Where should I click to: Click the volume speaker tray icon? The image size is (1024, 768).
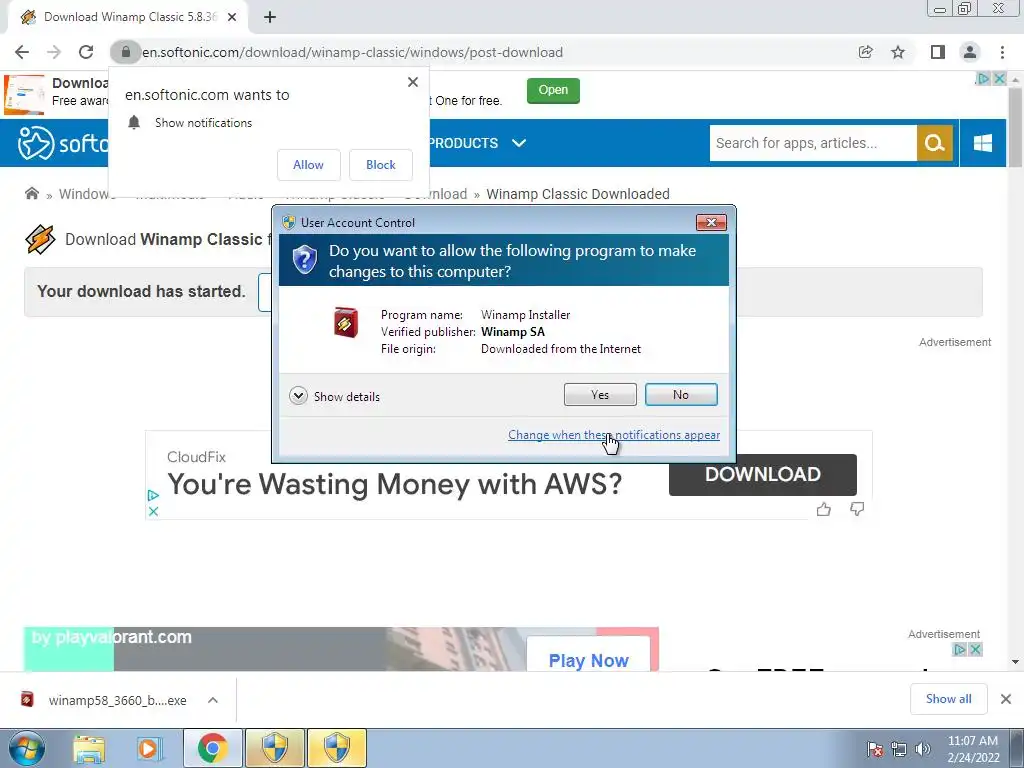click(x=923, y=749)
